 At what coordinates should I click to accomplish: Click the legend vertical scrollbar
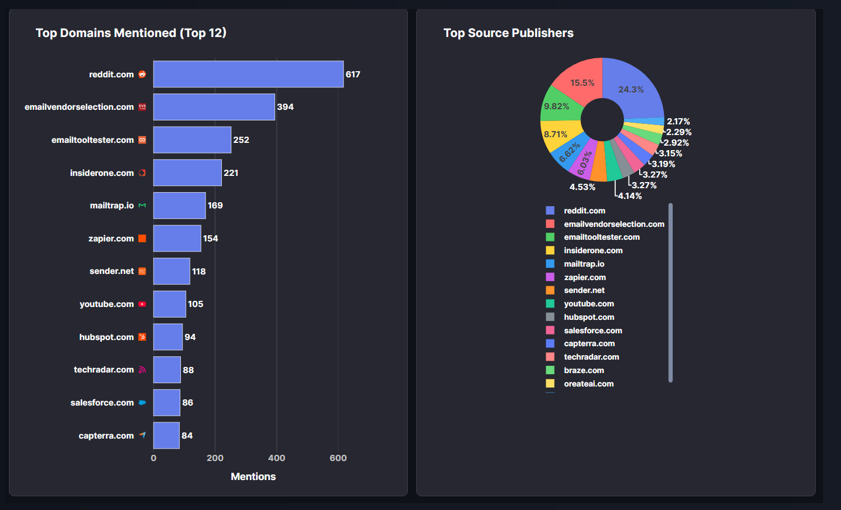tap(670, 293)
